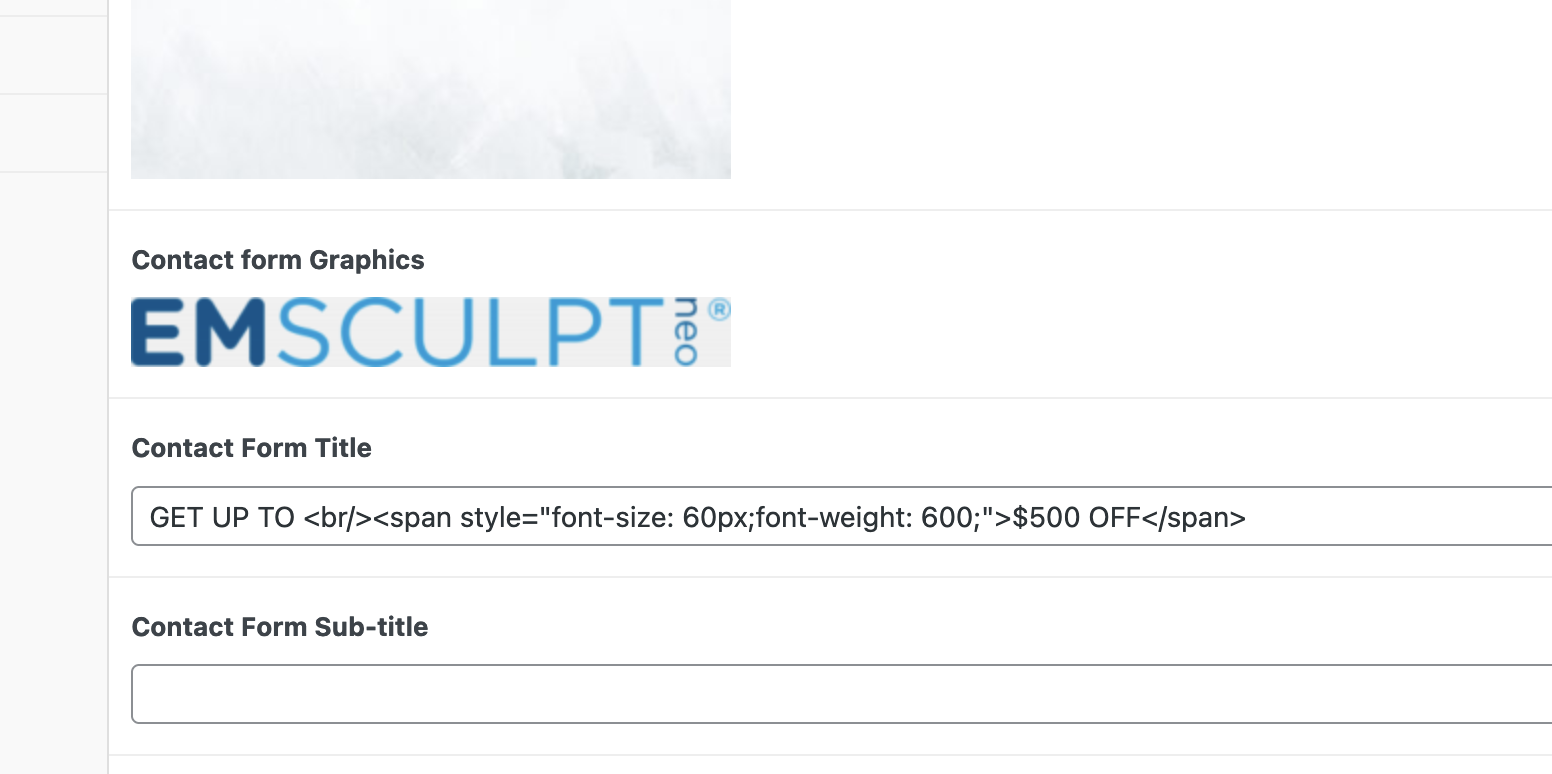Click the 'Contact form Graphics' label
Image resolution: width=1552 pixels, height=774 pixels.
278,260
